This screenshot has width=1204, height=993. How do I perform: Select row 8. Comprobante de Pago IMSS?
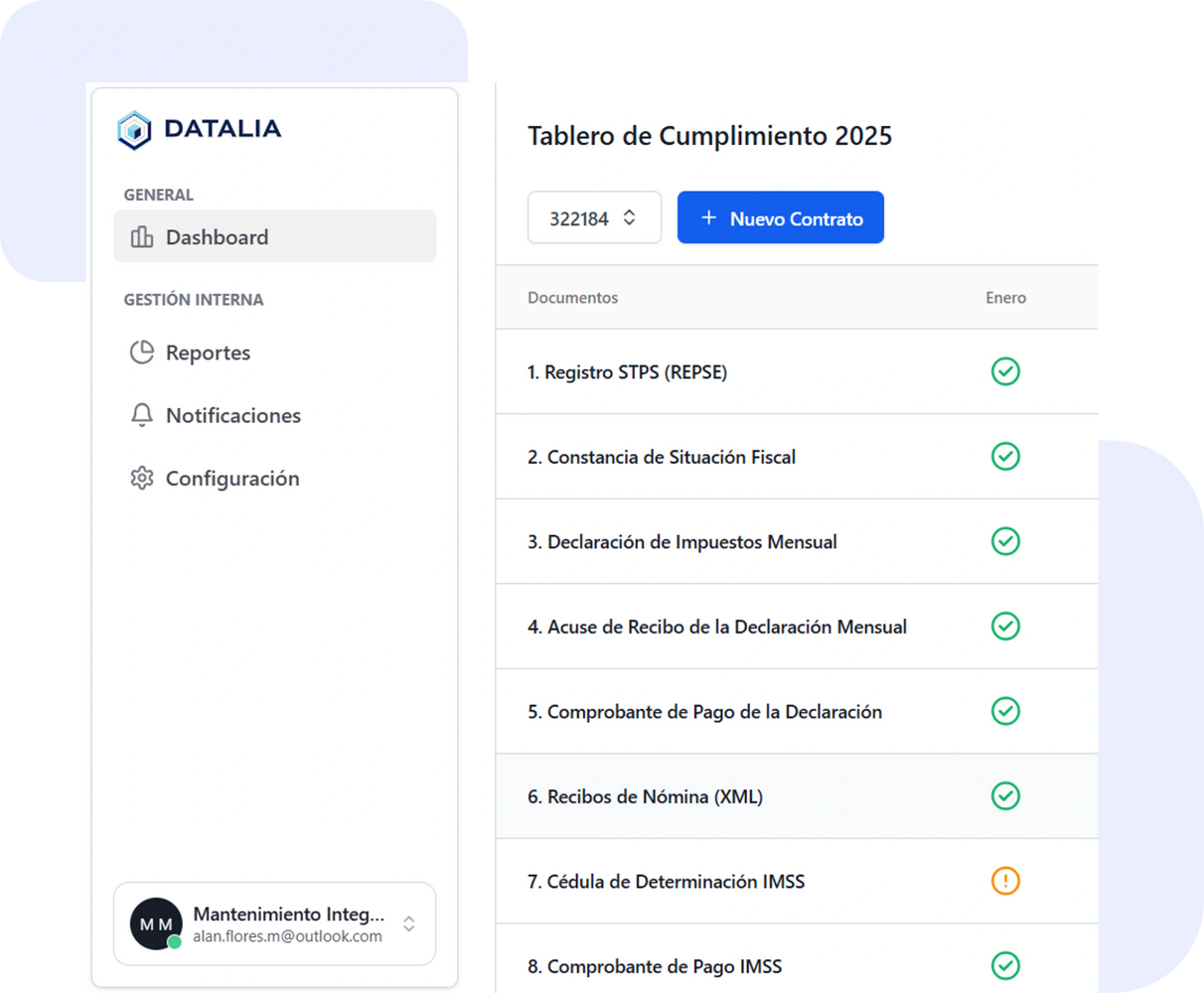(x=797, y=959)
